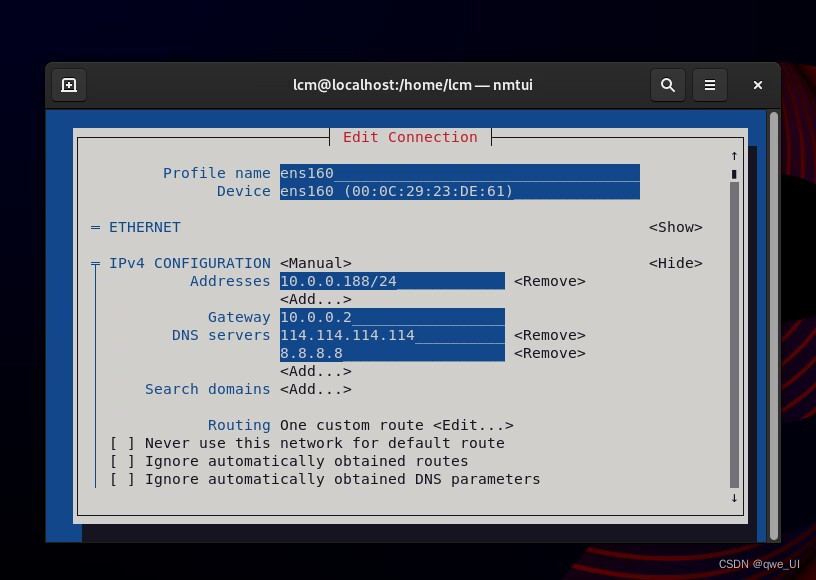Toggle Ignore automatically obtained routes
The width and height of the screenshot is (816, 580).
(x=122, y=461)
